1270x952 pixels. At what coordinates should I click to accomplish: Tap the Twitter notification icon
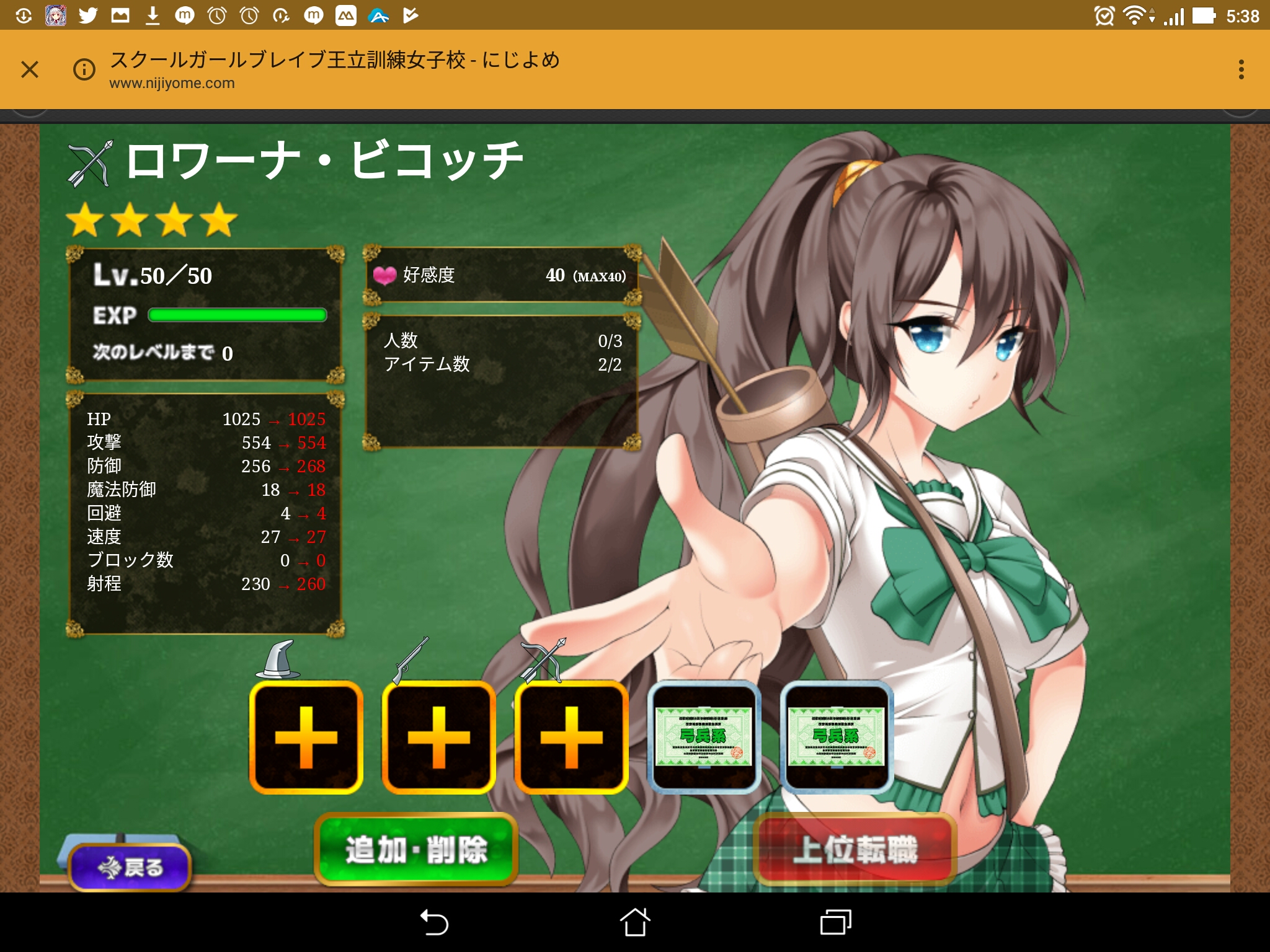pyautogui.click(x=88, y=15)
